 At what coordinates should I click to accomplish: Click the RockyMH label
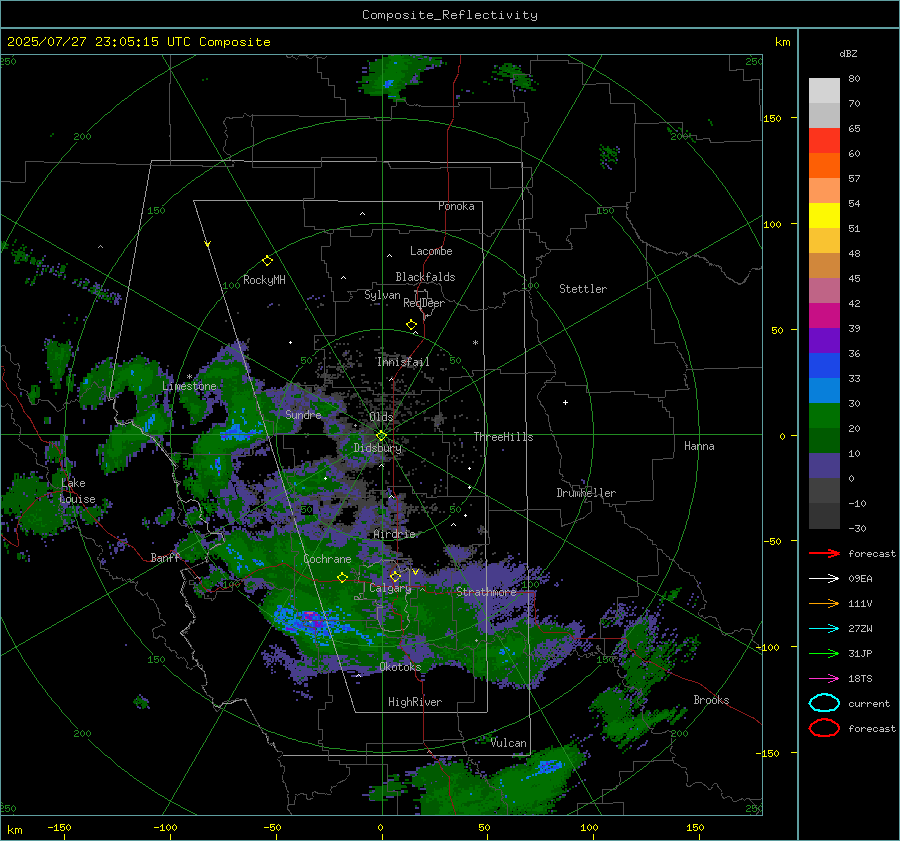point(264,280)
